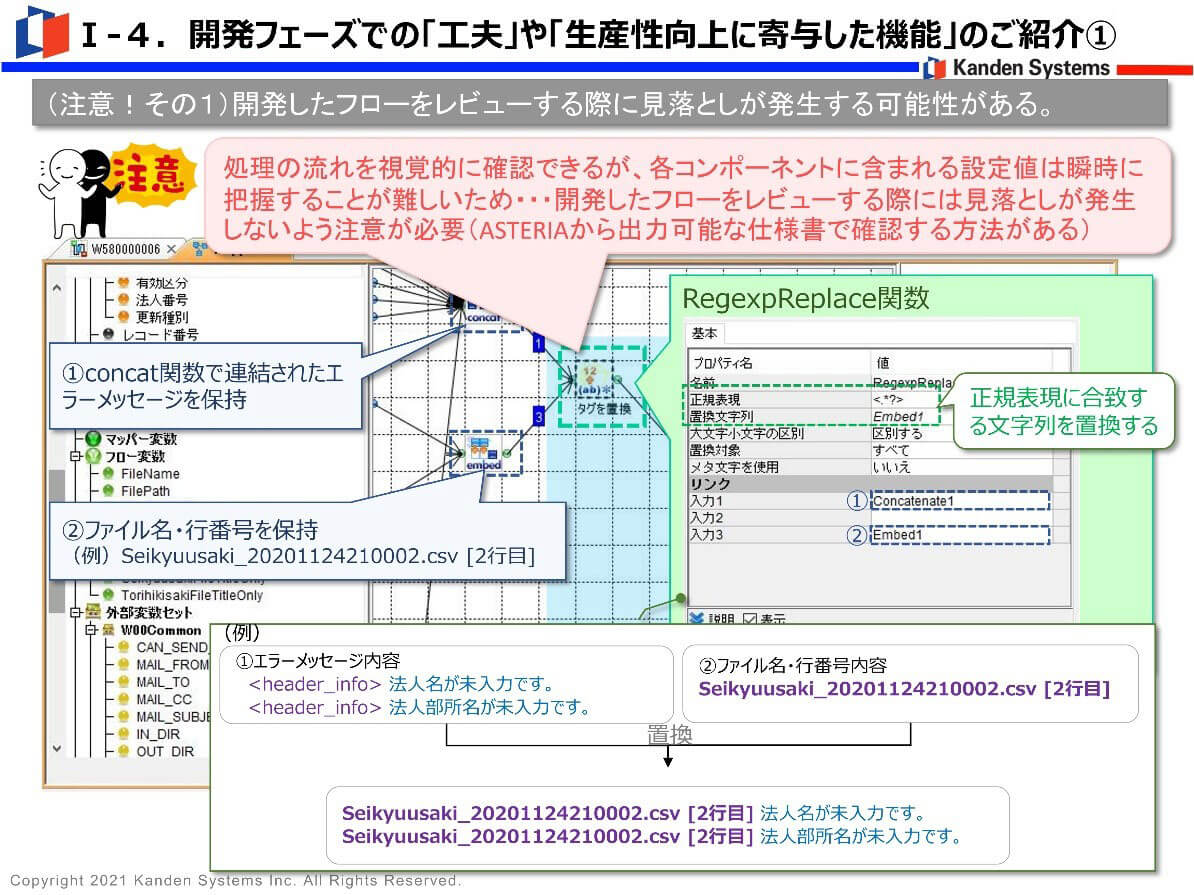Screen dimensions: 1194x895
Task: Click the output connector of タグを置換
Action: click(618, 379)
